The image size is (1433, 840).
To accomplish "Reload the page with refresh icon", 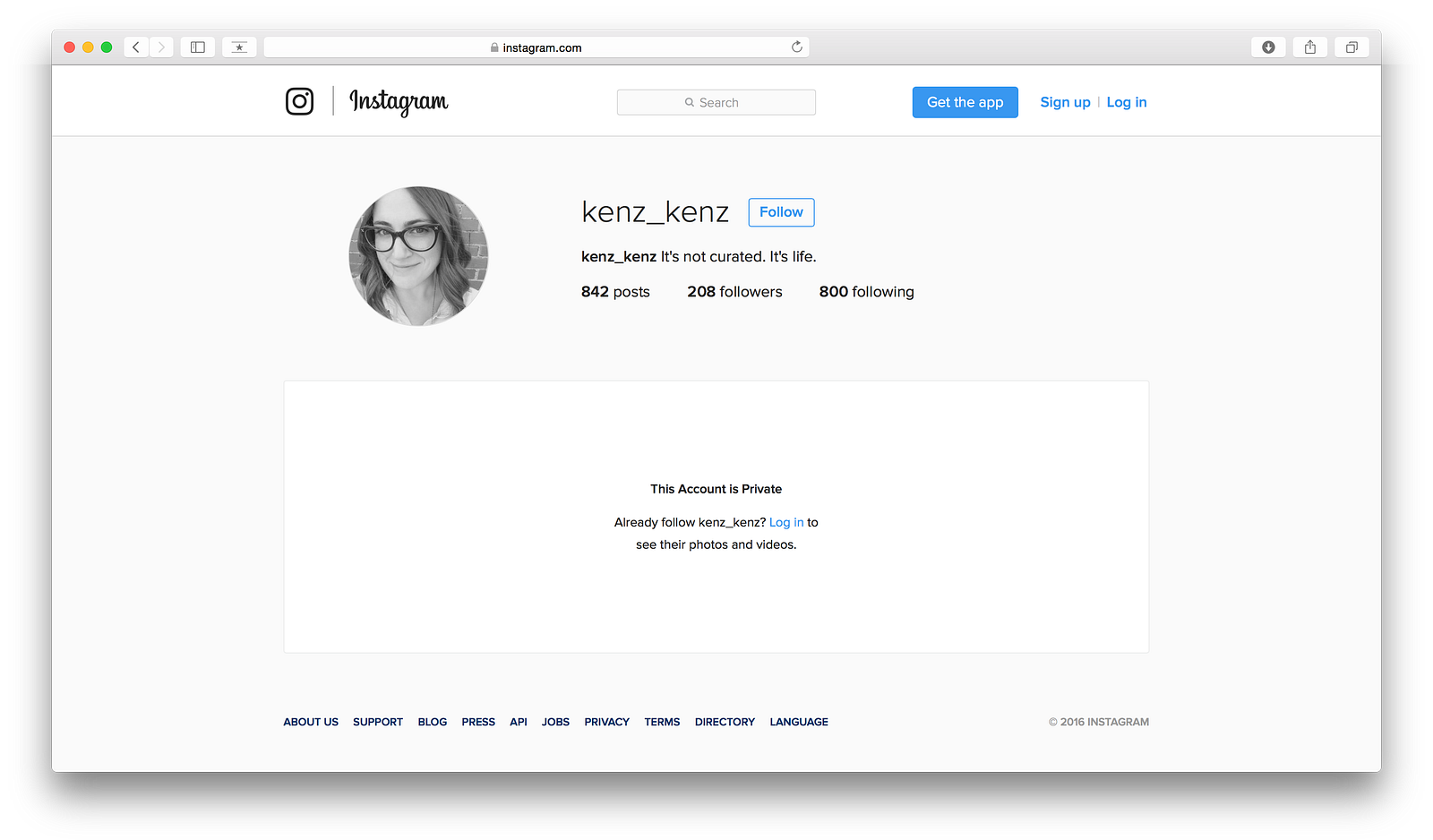I will 796,47.
